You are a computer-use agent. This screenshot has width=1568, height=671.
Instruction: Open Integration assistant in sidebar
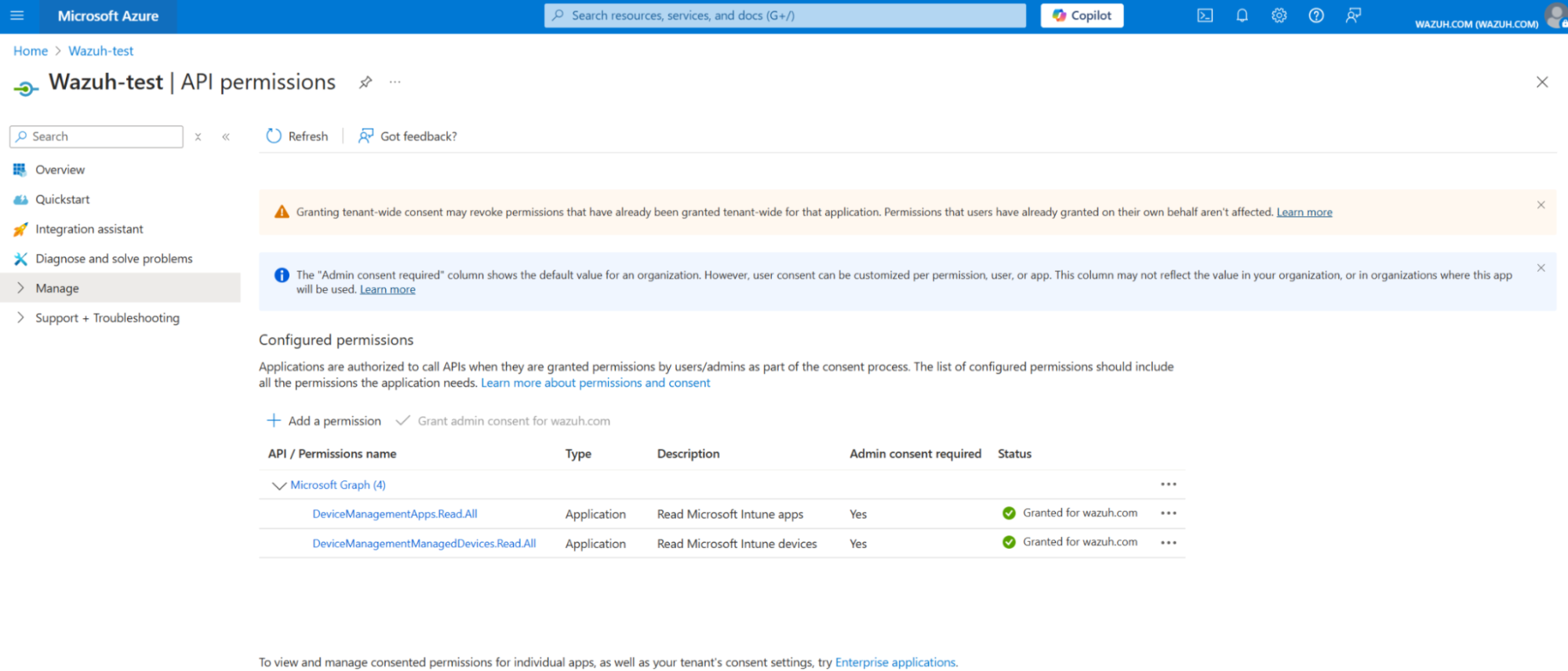point(89,229)
